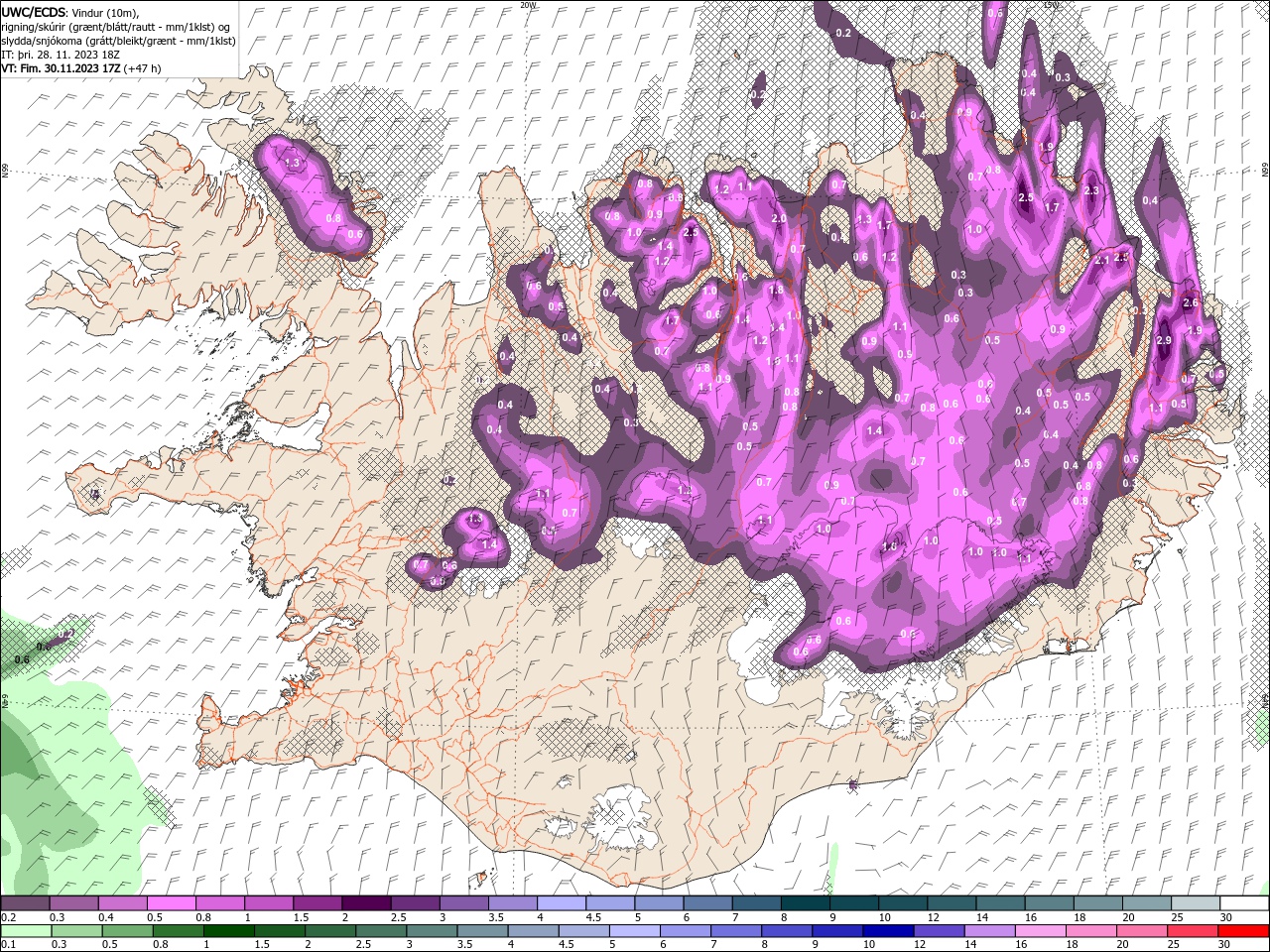1270x952 pixels.
Task: Click the '0.1' label in lower legend row
Action: pos(9,945)
